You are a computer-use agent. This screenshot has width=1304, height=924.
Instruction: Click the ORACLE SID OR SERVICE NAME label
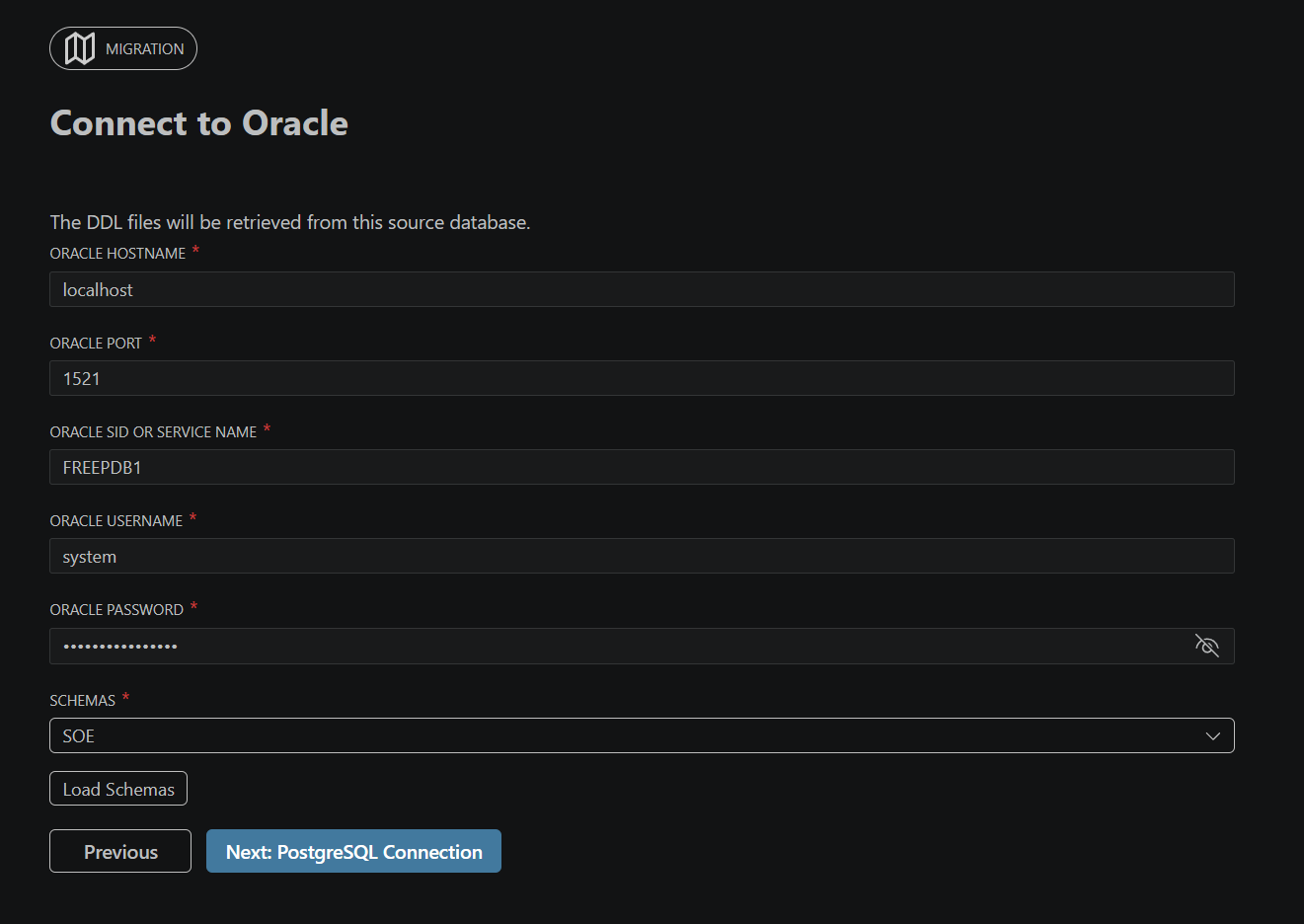(x=153, y=432)
